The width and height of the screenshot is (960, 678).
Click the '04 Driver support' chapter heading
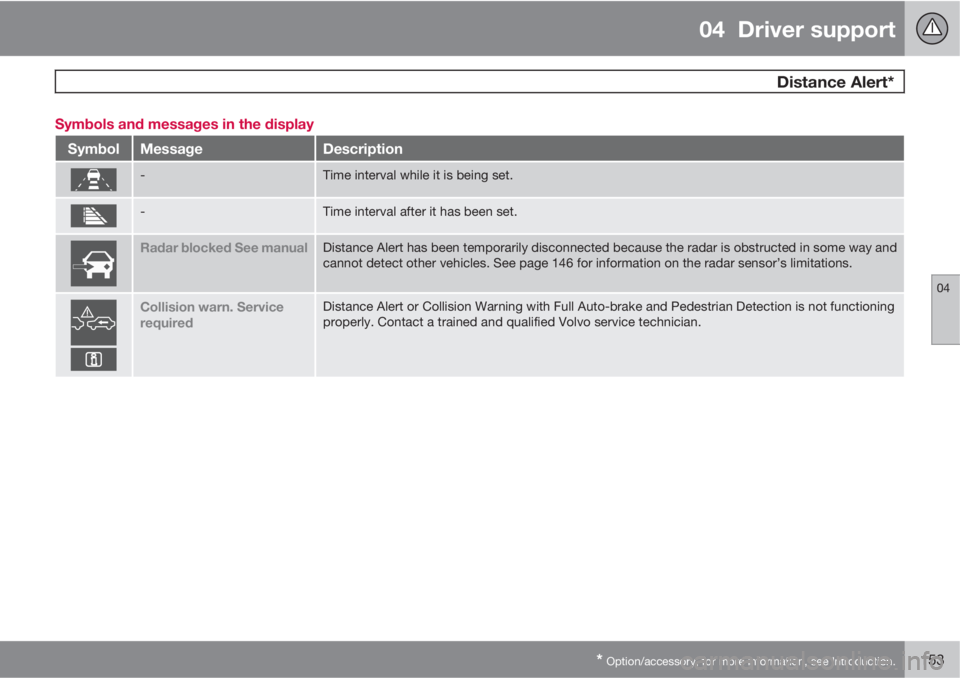tap(797, 29)
